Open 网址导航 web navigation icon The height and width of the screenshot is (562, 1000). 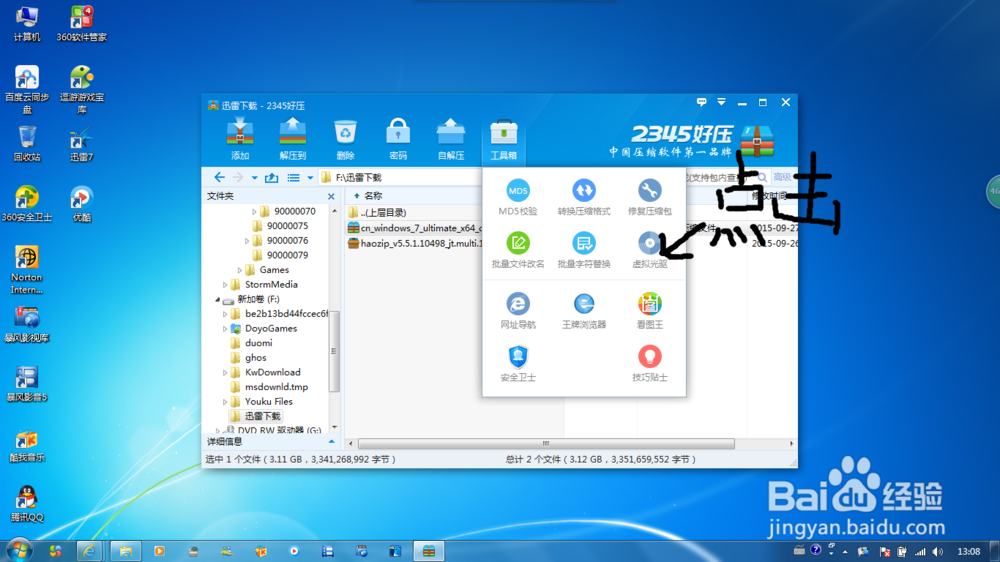coord(518,311)
